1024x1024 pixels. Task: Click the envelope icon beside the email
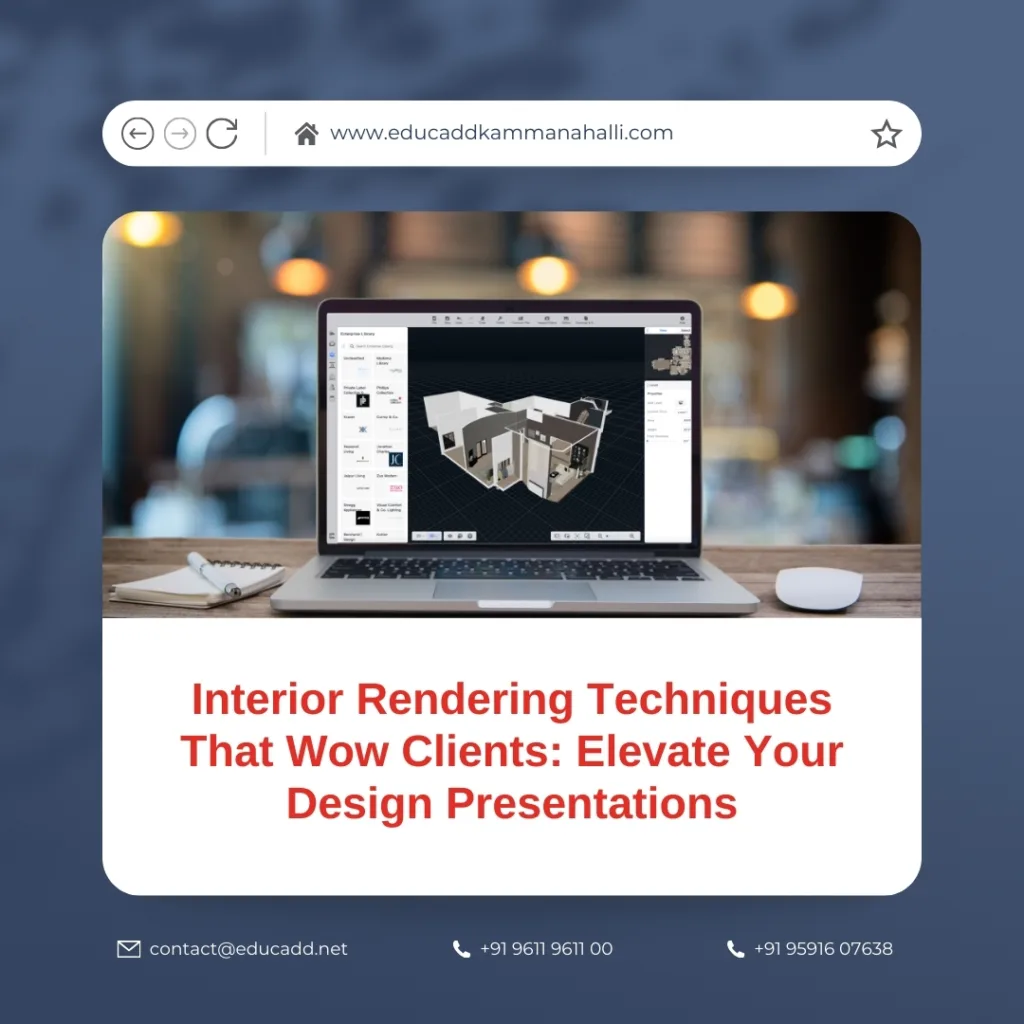pos(129,949)
